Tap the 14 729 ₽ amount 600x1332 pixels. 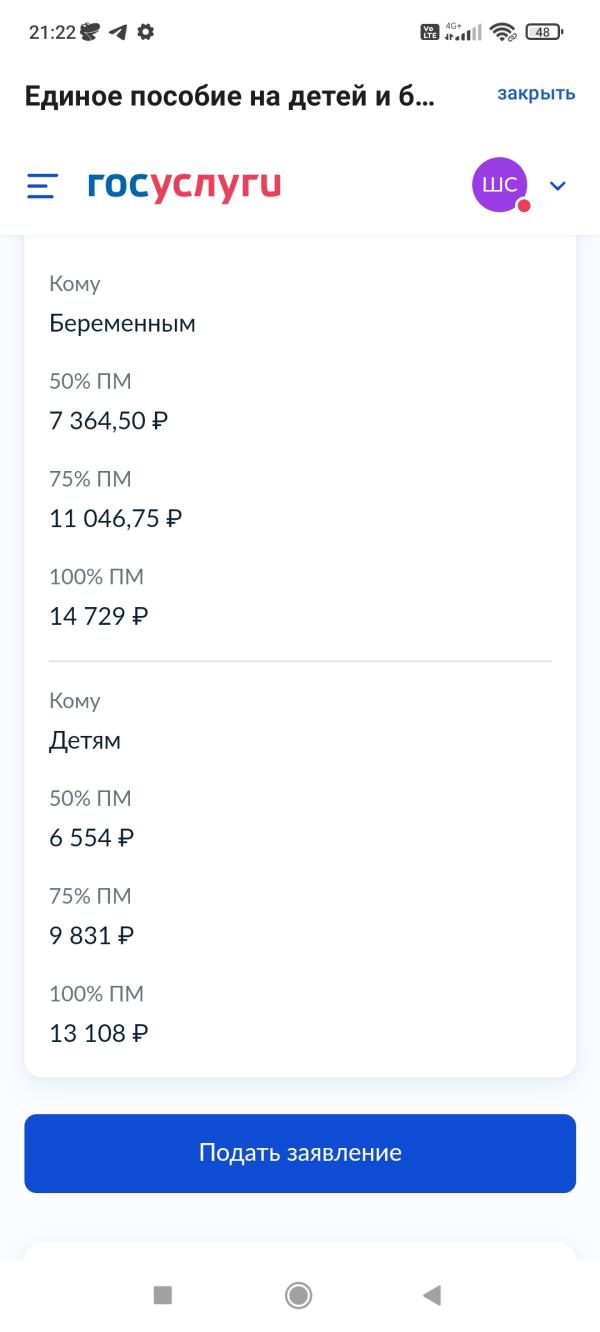pyautogui.click(x=99, y=616)
